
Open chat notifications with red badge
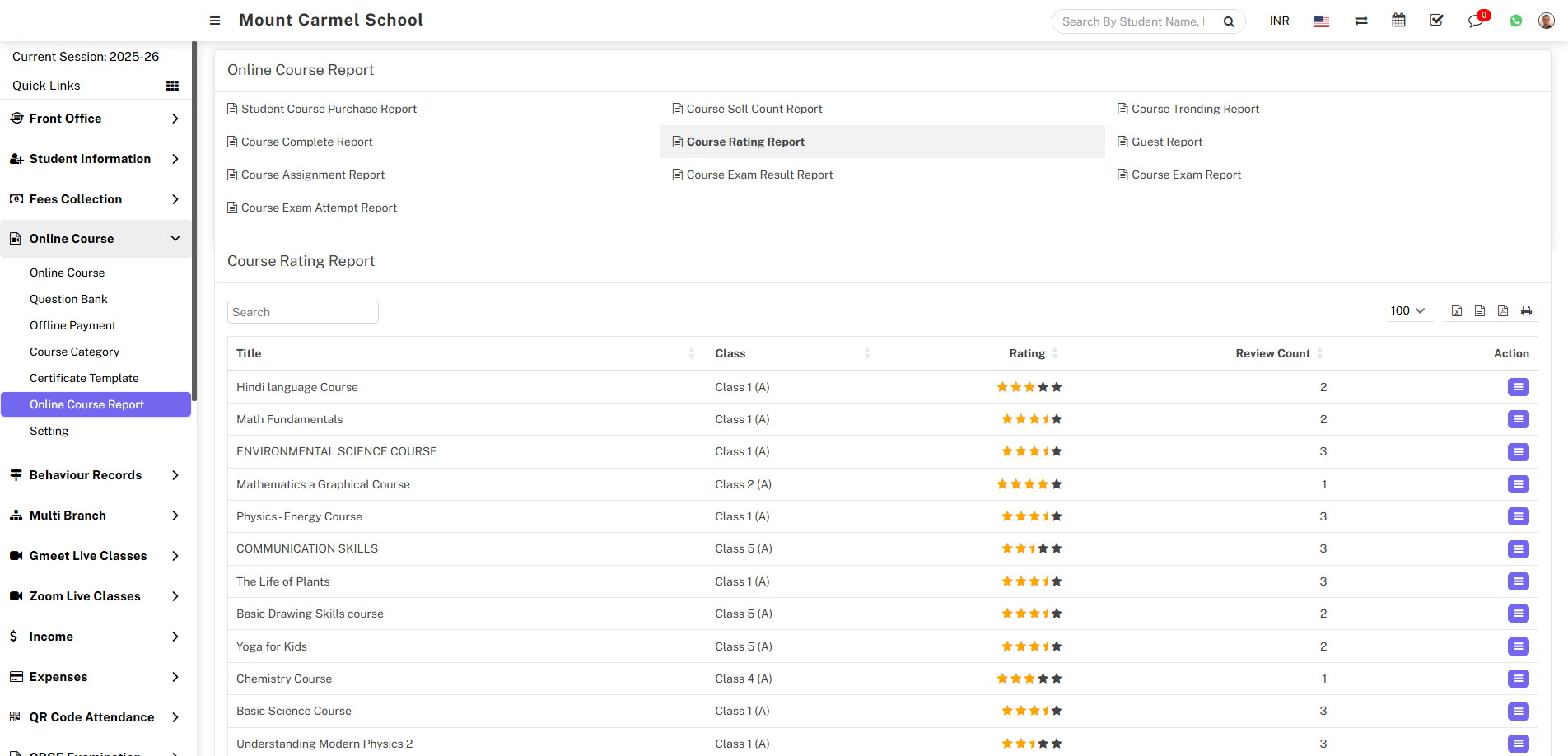(x=1475, y=21)
